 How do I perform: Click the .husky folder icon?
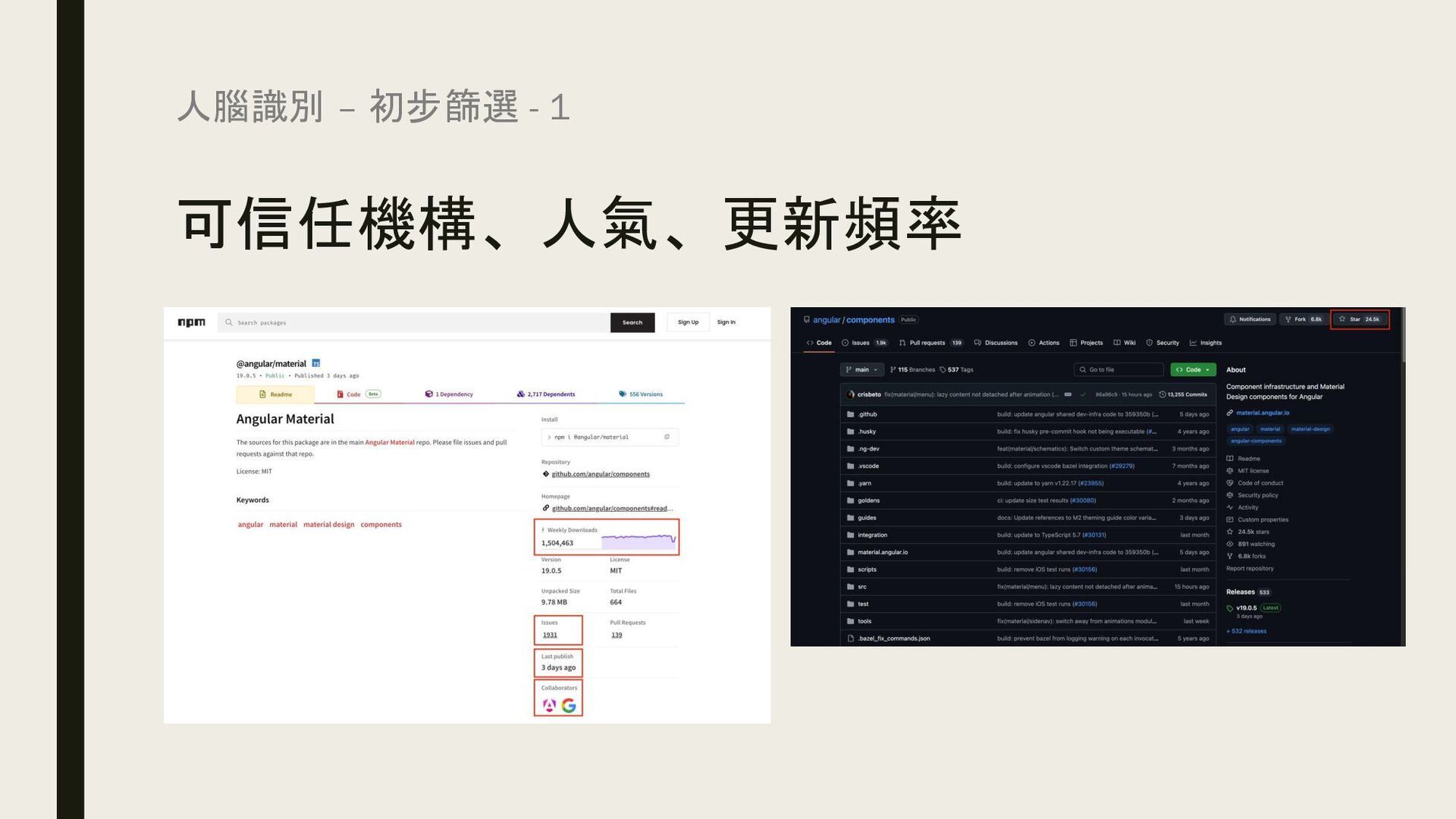(851, 431)
